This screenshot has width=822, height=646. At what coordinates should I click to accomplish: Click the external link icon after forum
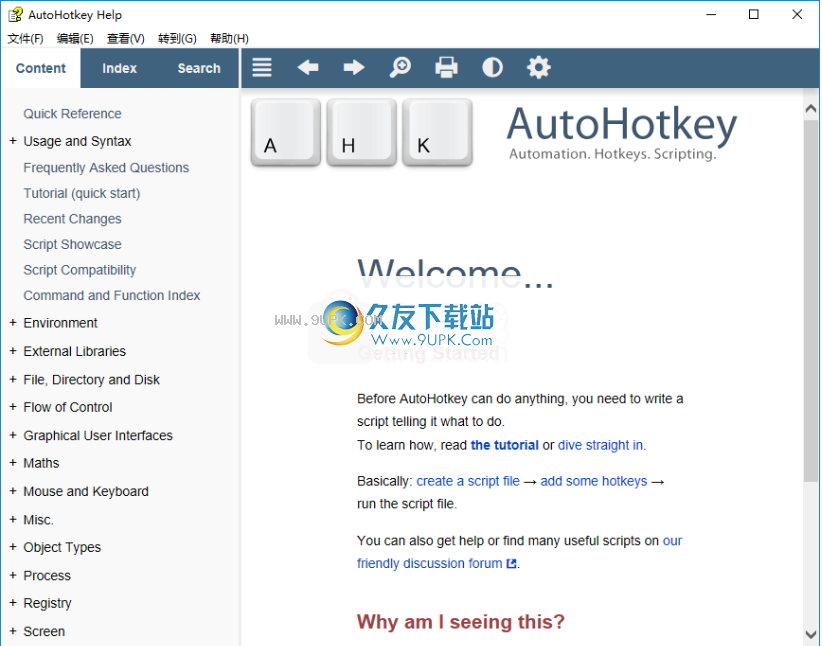tap(511, 564)
